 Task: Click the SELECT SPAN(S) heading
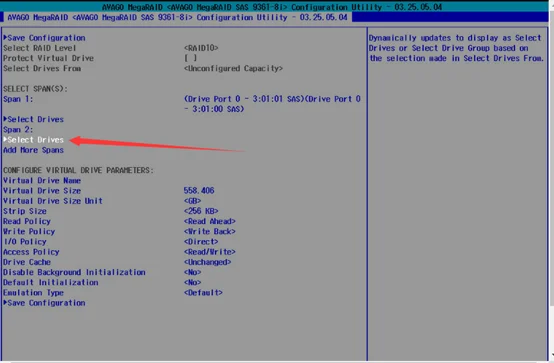click(35, 89)
